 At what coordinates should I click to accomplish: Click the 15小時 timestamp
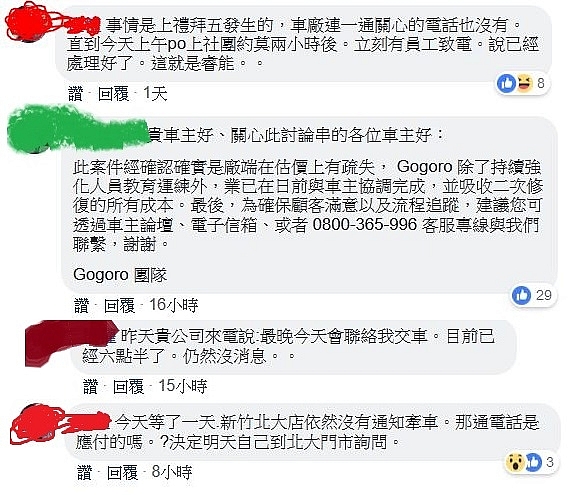[x=183, y=386]
